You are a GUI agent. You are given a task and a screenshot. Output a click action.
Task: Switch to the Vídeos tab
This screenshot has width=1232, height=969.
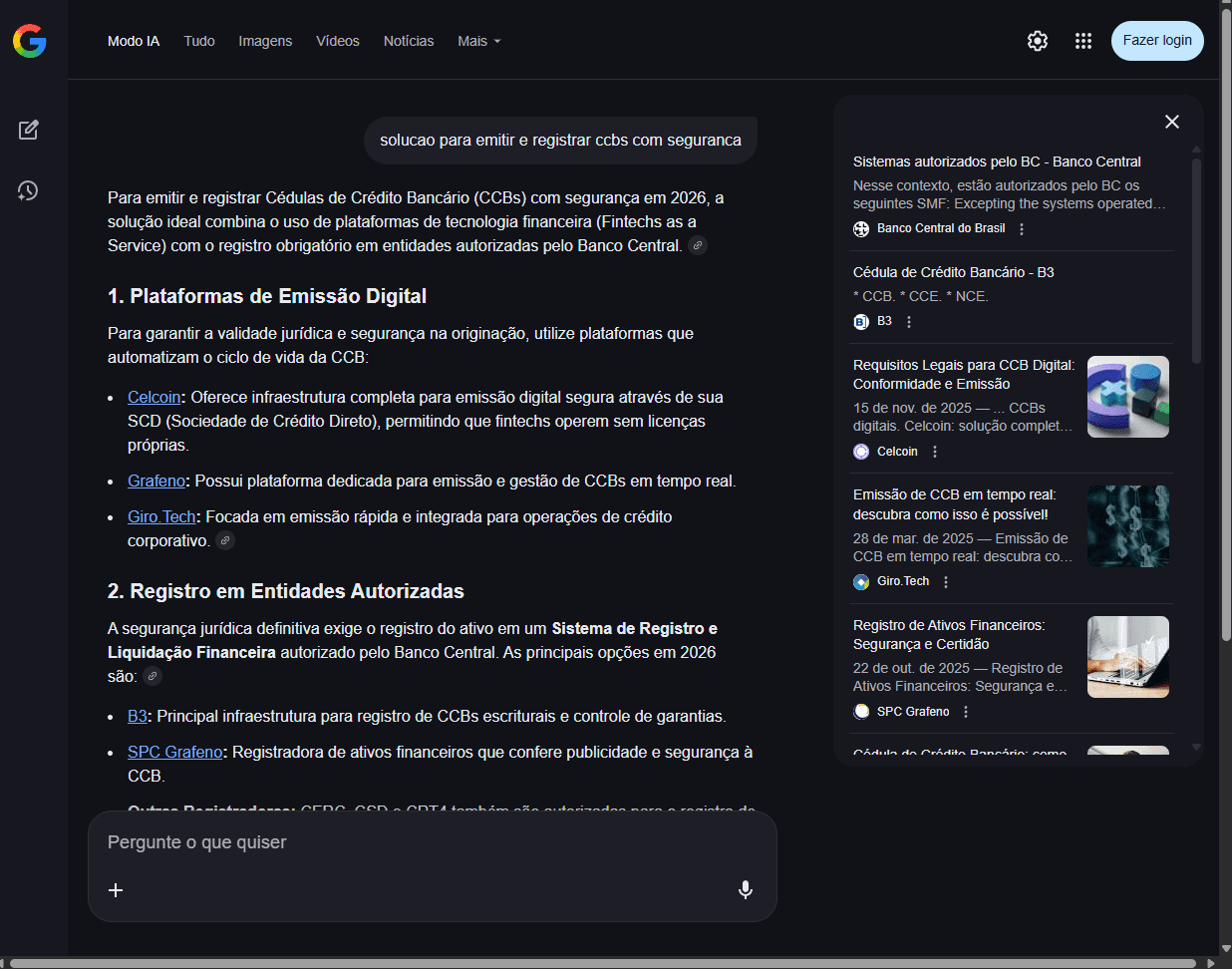(338, 41)
